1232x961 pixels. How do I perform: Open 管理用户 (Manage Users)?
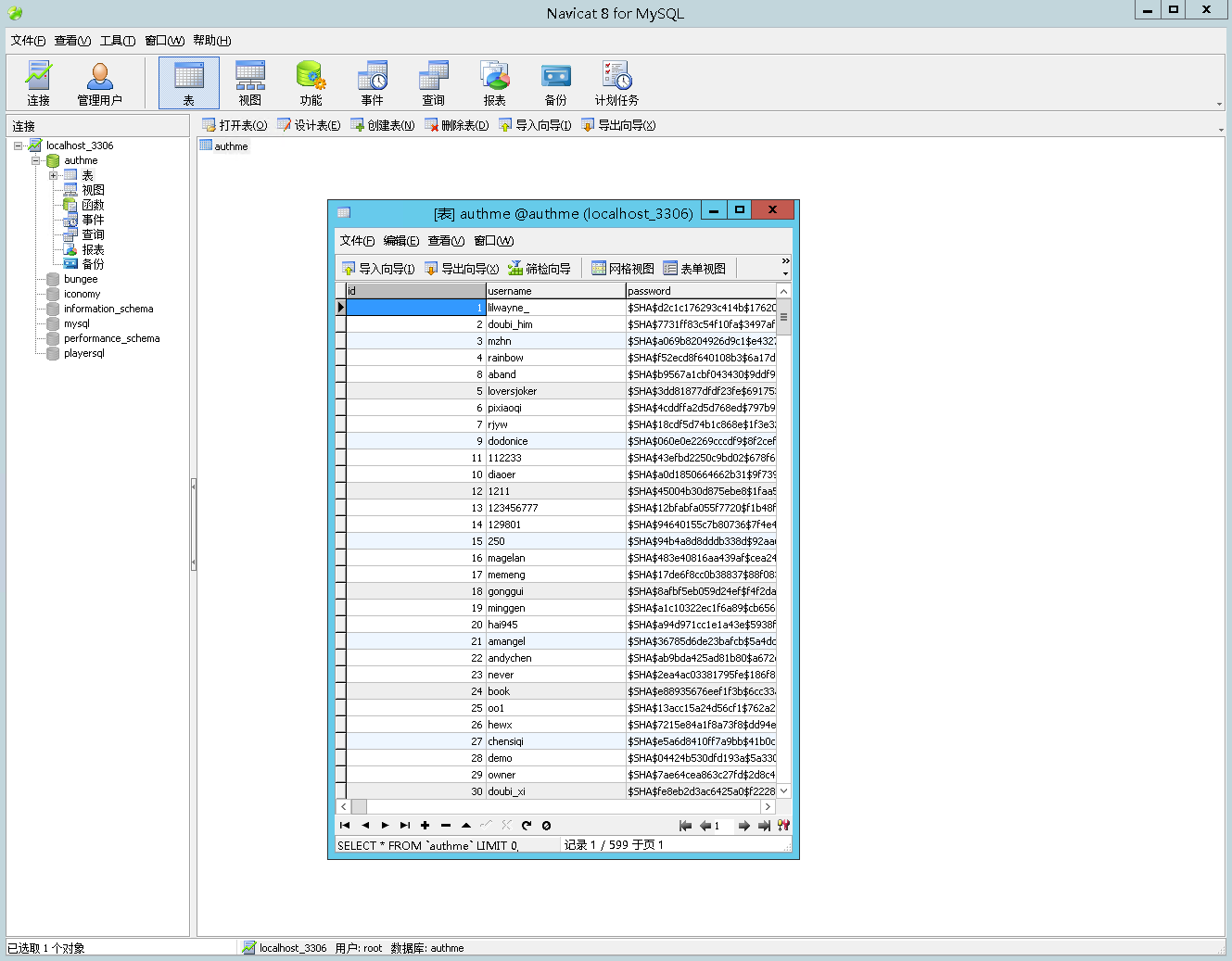(x=99, y=83)
